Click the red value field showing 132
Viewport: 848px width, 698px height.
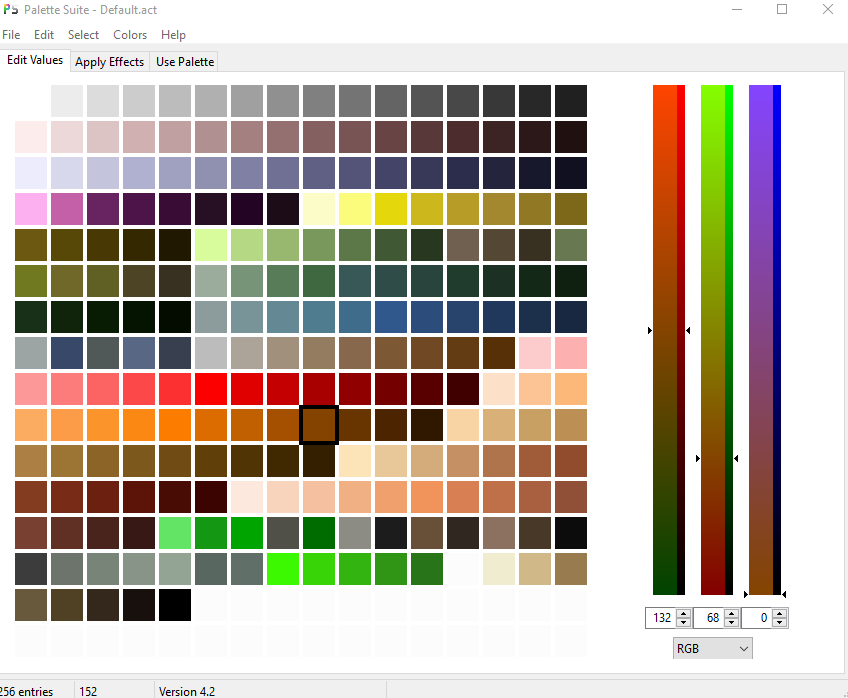pos(661,618)
